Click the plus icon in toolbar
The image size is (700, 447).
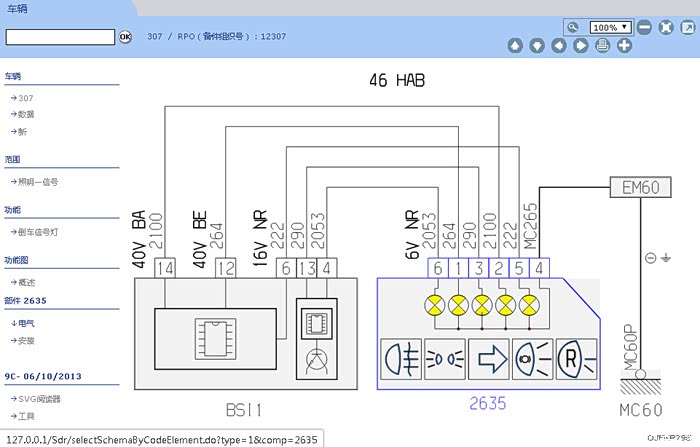(624, 45)
